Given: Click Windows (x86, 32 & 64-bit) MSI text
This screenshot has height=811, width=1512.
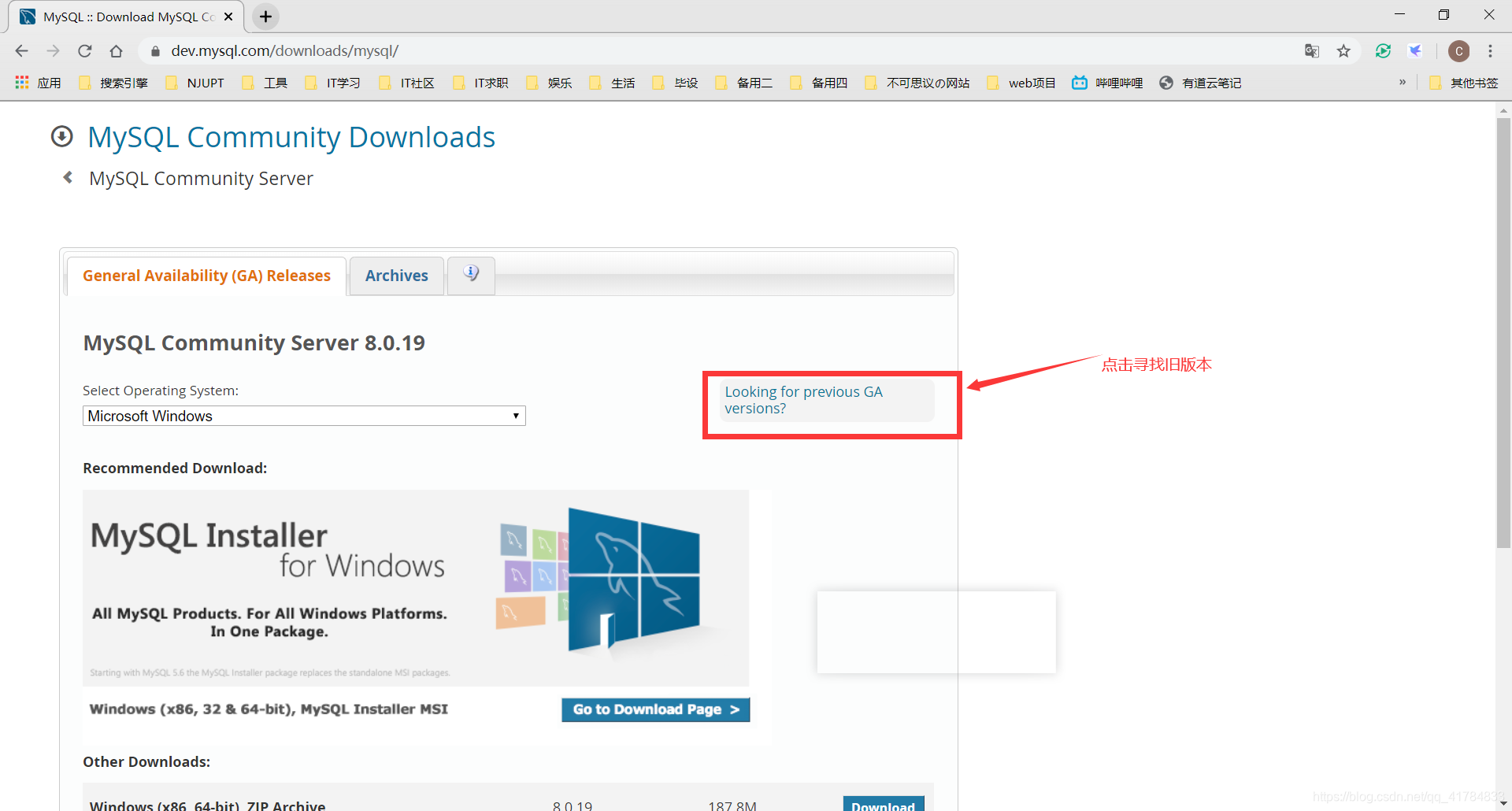Looking at the screenshot, I should point(269,709).
